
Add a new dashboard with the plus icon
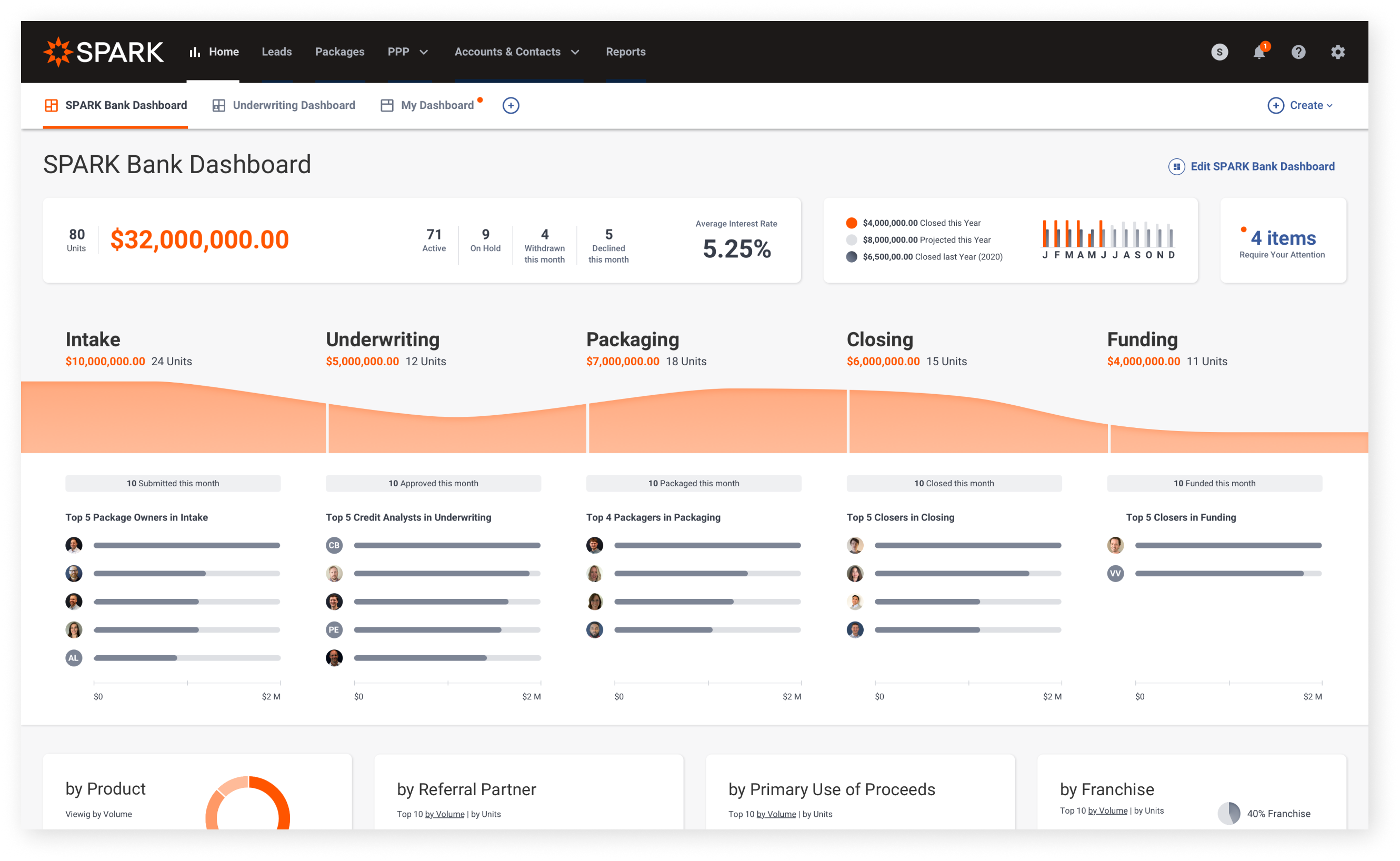[x=511, y=105]
